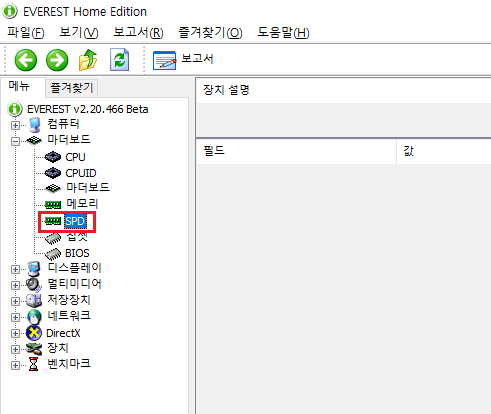Click the DirectX icon
The height and width of the screenshot is (414, 491).
pos(34,333)
